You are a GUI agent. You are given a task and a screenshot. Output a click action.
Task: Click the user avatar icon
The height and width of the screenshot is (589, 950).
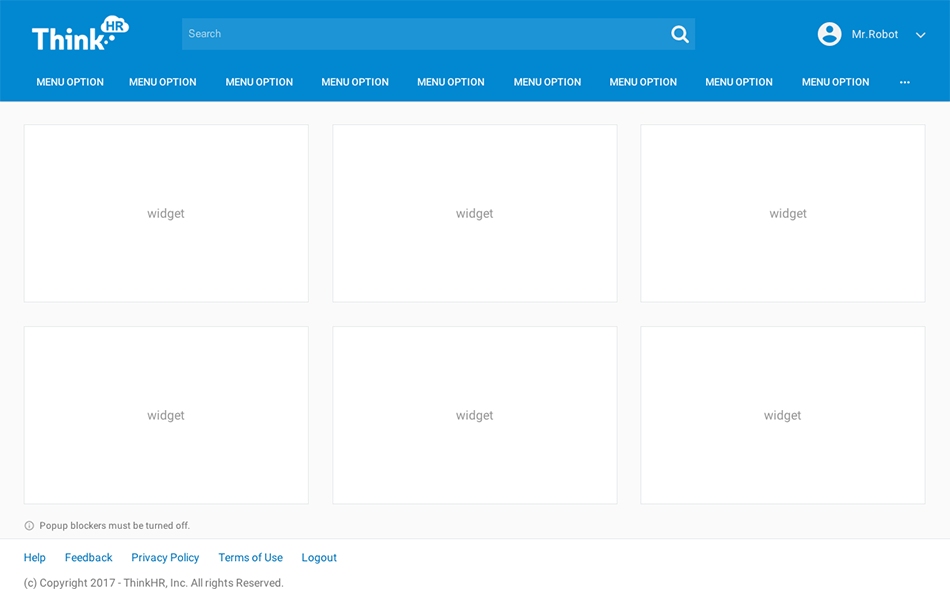[x=829, y=34]
